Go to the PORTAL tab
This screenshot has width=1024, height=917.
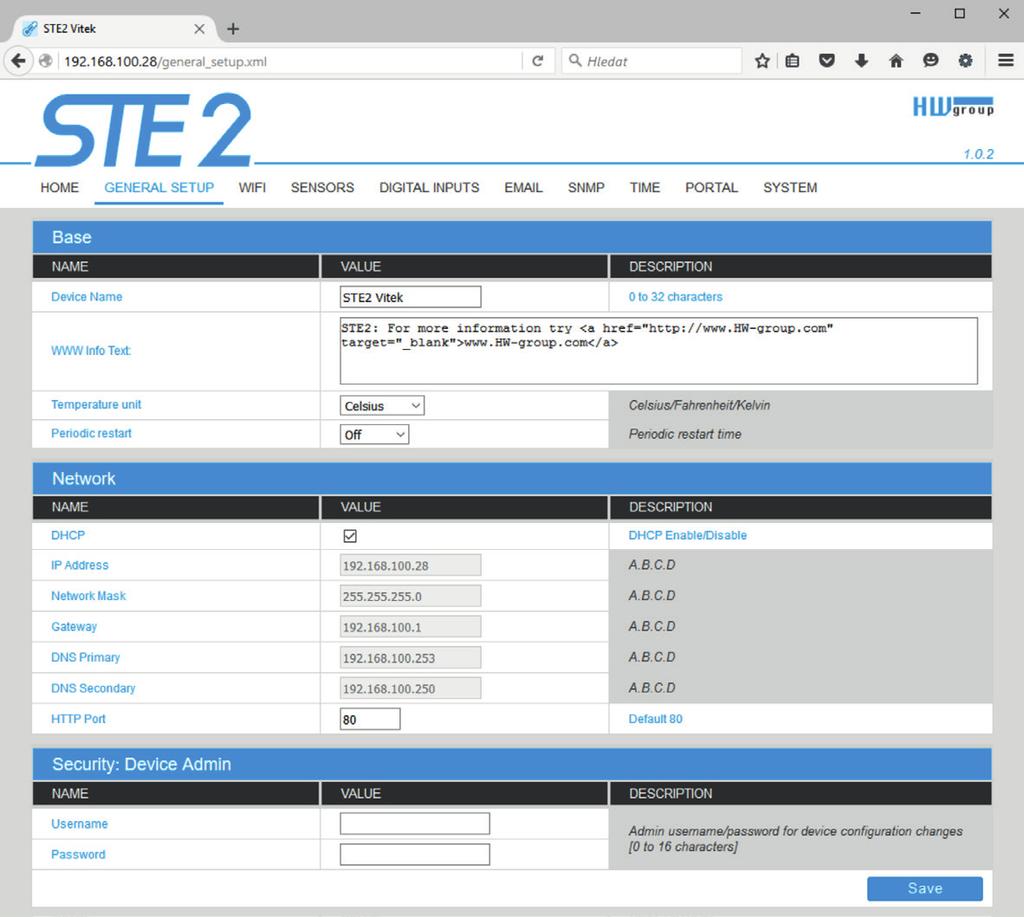tap(711, 188)
